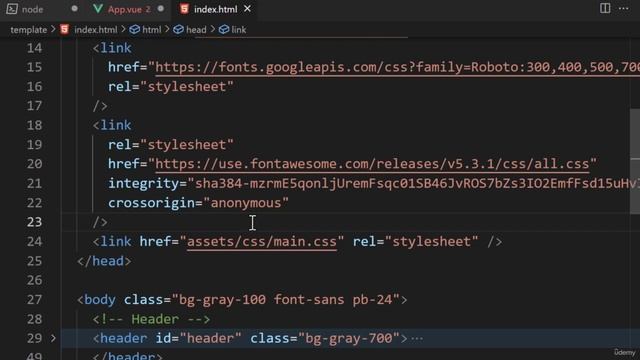Click the header id="header" attribute
Screen dimensions: 640x360
[x=199, y=338]
